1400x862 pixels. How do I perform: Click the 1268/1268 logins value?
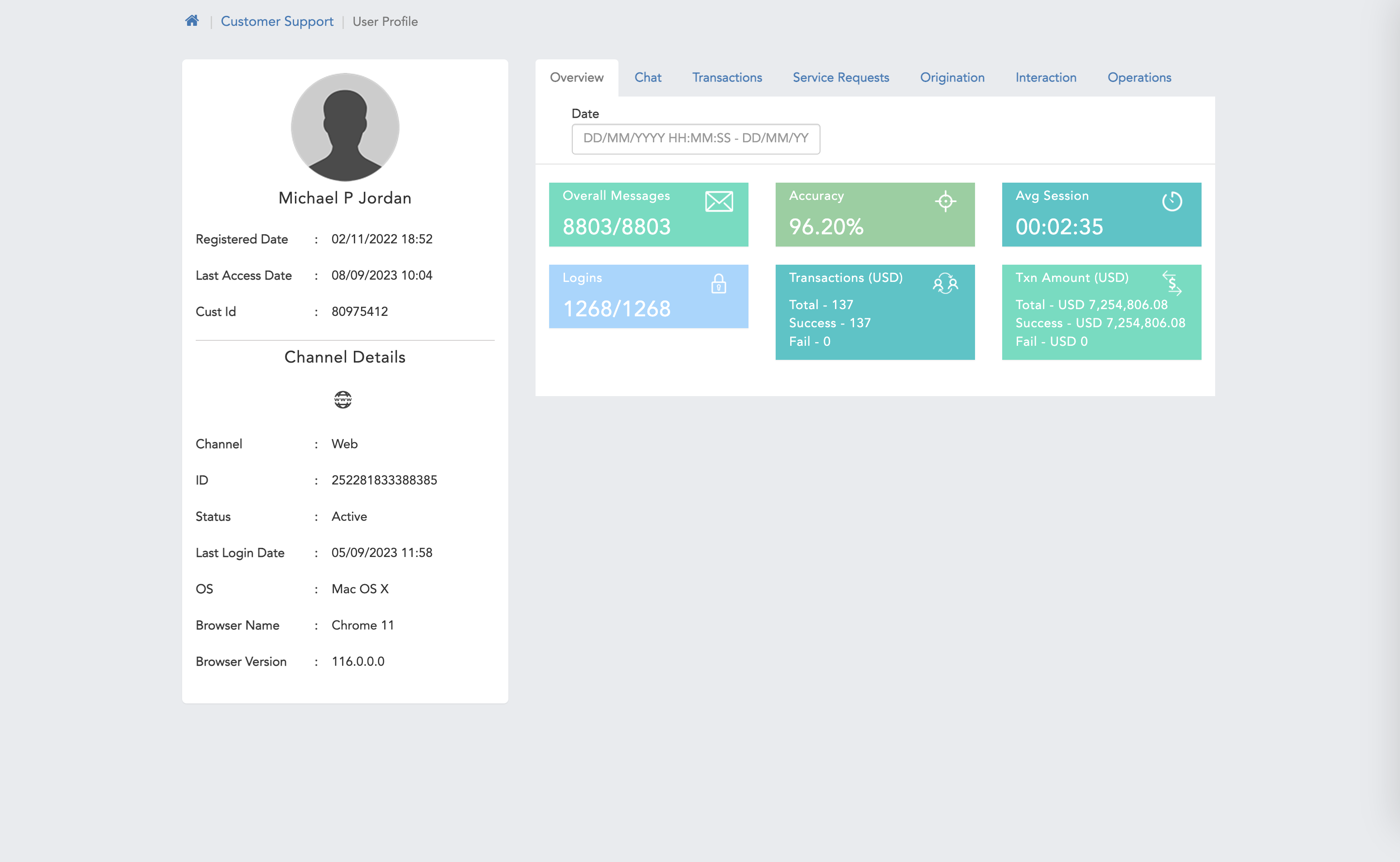point(617,309)
